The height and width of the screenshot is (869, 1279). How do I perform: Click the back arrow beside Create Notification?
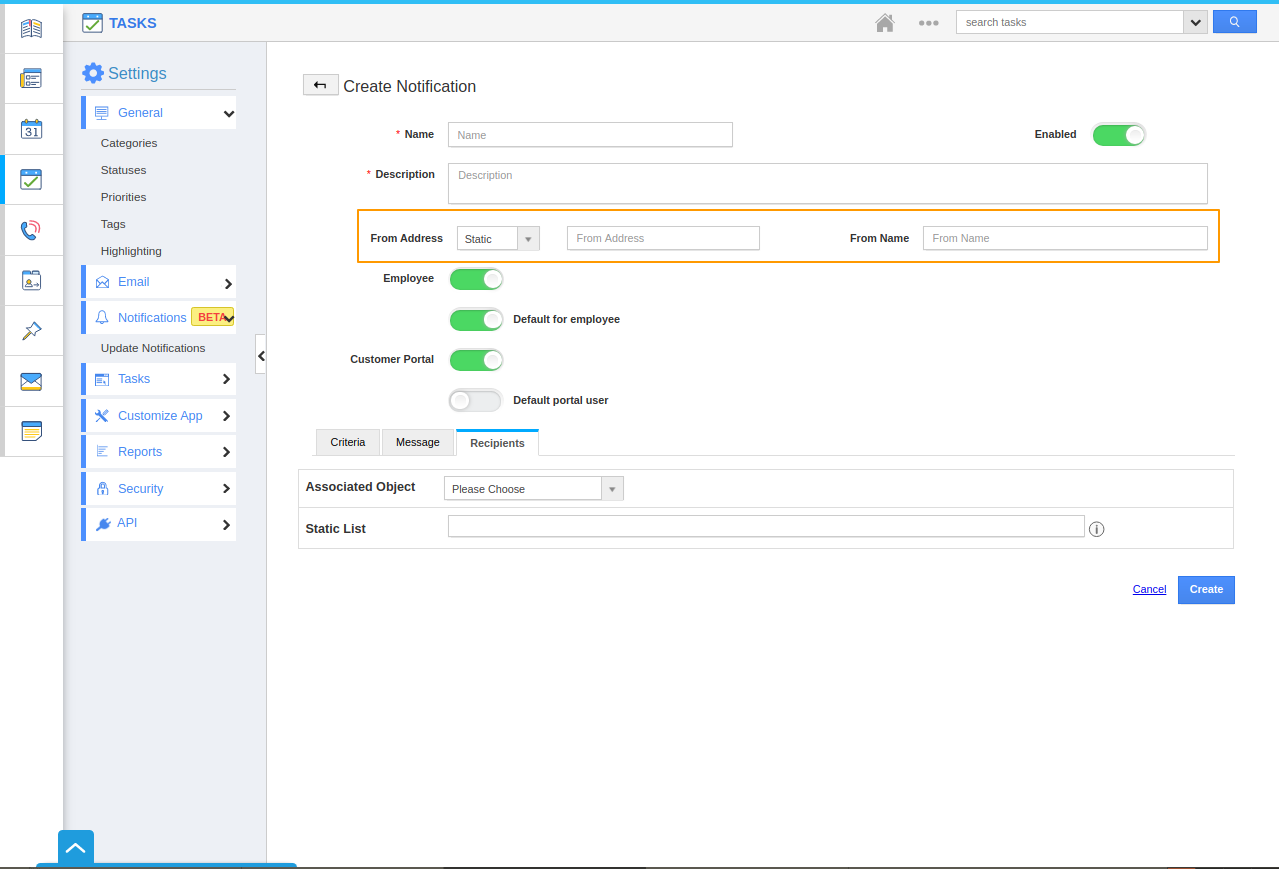[x=320, y=86]
